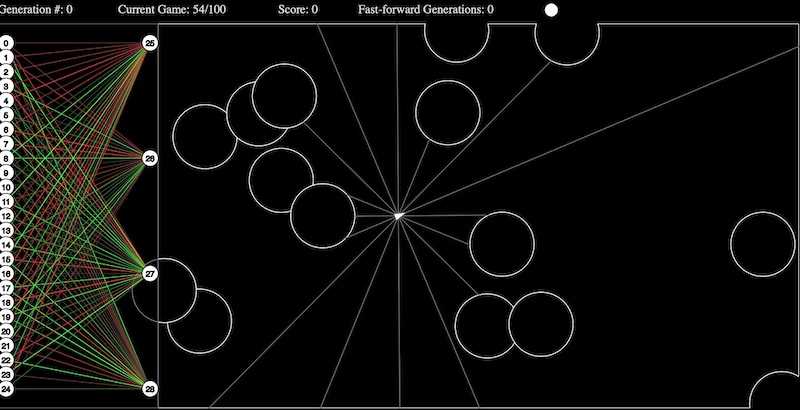
Task: Click the leftmost asteroid in upper-left cluster
Action: click(x=206, y=136)
